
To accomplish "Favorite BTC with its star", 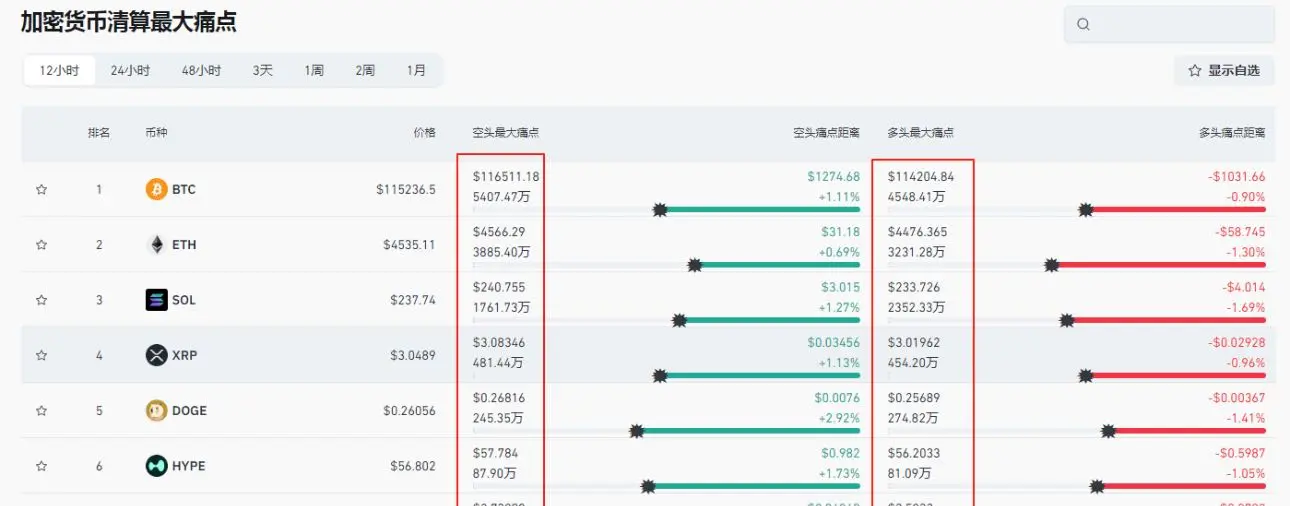I will pyautogui.click(x=41, y=189).
